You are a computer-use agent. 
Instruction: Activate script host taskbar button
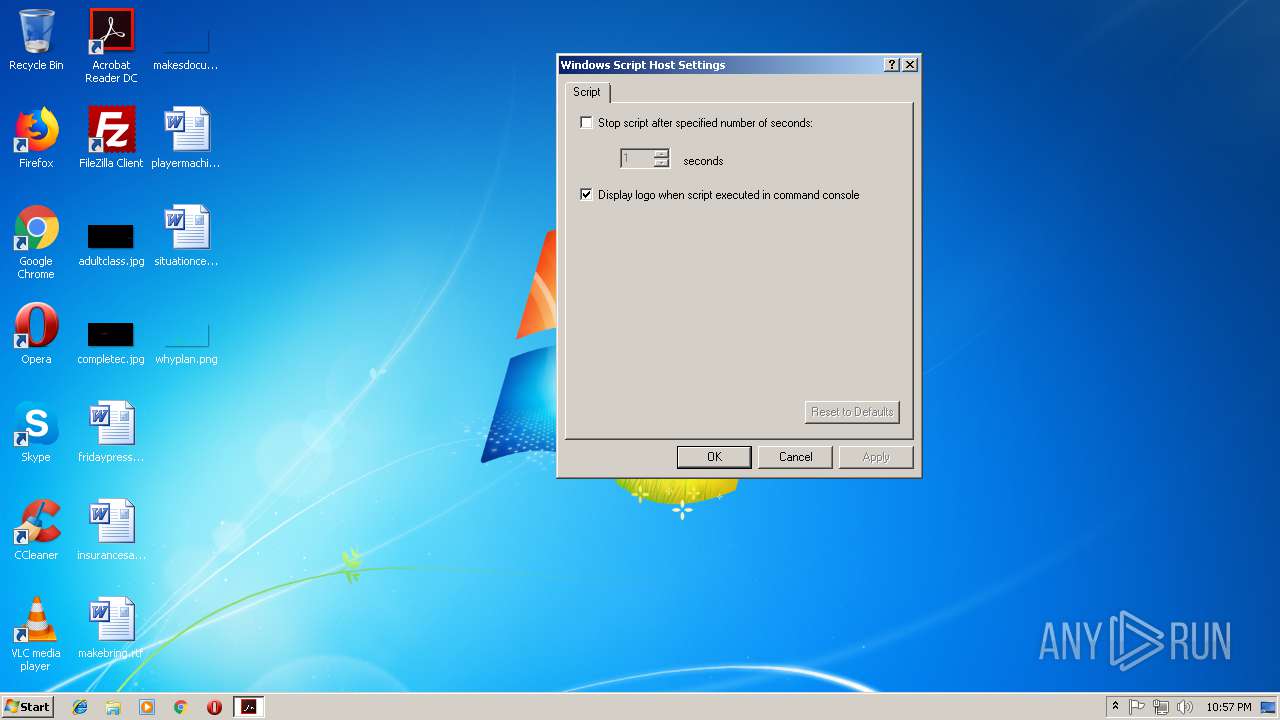tap(249, 707)
